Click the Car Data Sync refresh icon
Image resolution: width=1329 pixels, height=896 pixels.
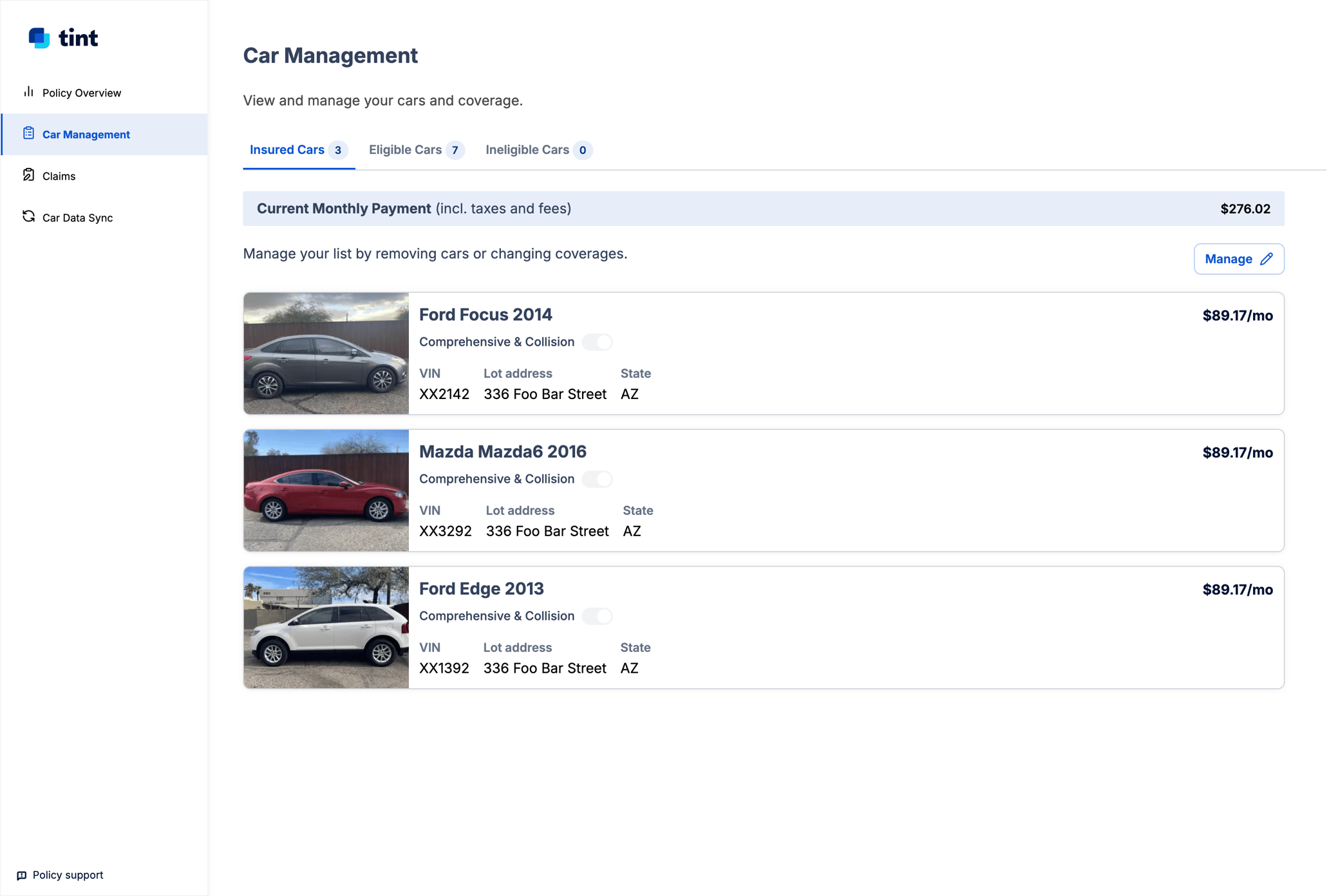(28, 217)
